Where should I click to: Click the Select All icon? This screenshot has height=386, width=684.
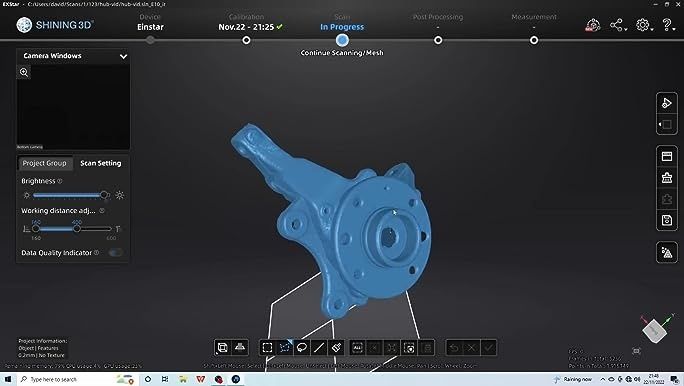(357, 348)
